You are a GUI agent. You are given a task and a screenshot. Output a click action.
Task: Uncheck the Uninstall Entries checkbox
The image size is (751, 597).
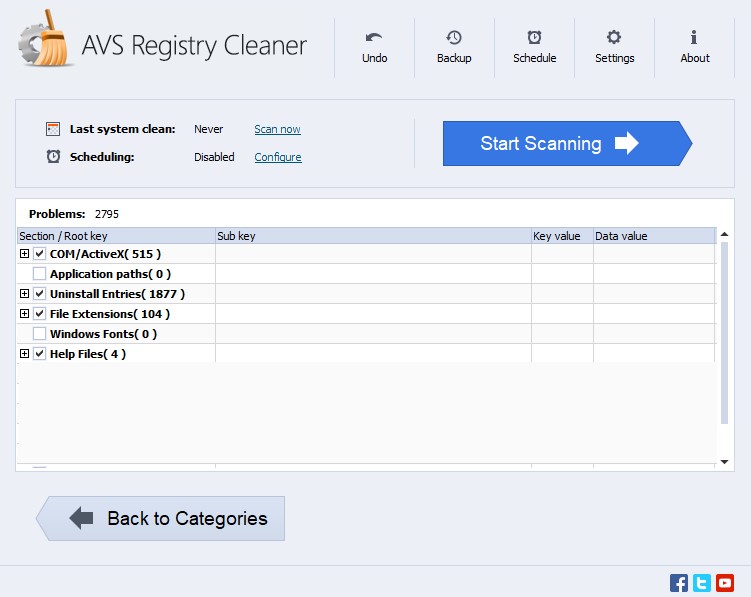(39, 294)
